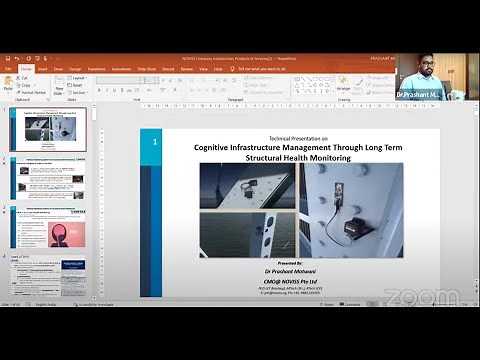This screenshot has height=360, width=480.
Task: Open the Clipboard dialog launcher
Action: point(48,100)
